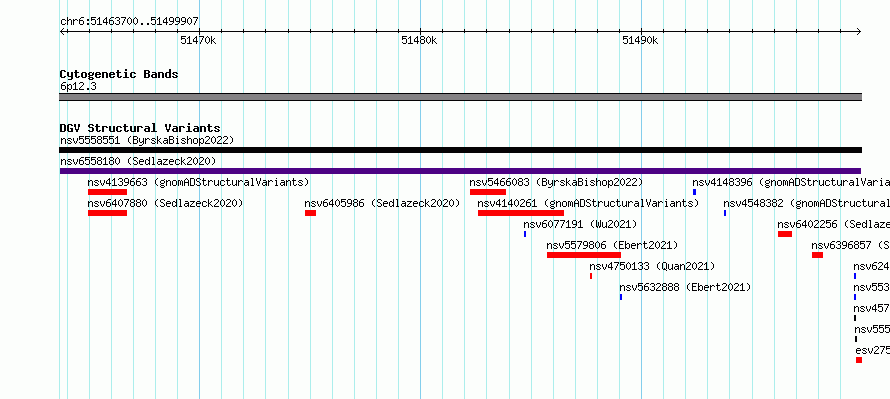This screenshot has width=890, height=399.
Task: Click red bar under nsv6407880
Action: [x=107, y=213]
